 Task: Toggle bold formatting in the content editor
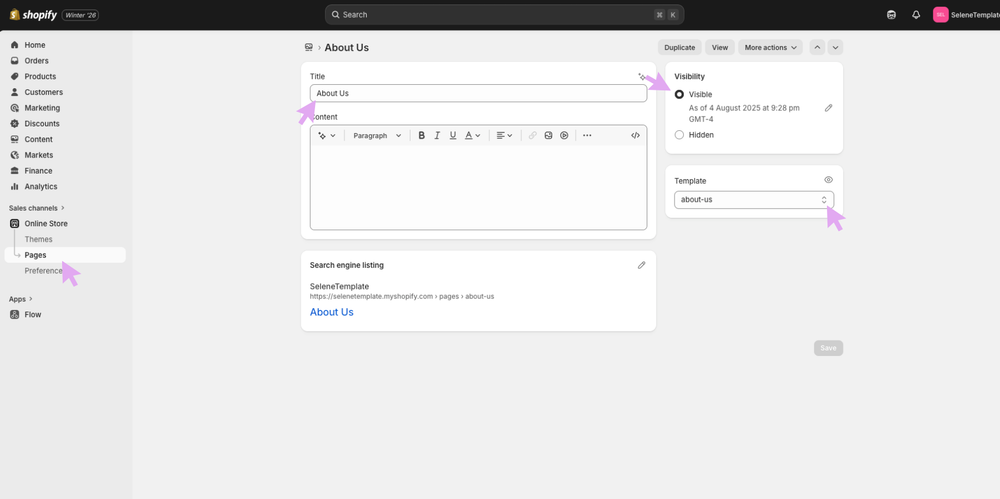click(x=422, y=136)
